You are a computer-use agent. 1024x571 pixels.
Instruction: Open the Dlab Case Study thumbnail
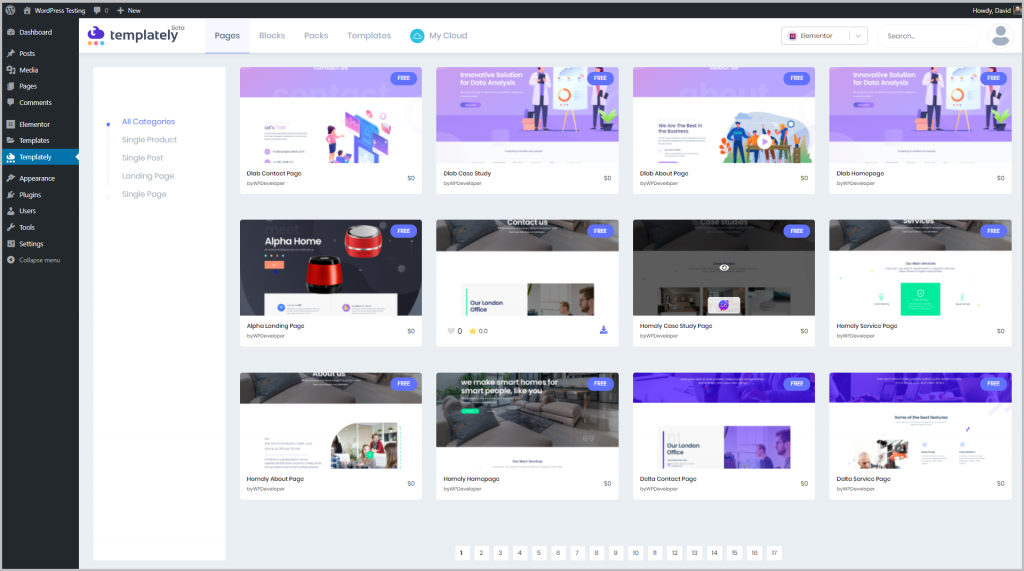527,115
